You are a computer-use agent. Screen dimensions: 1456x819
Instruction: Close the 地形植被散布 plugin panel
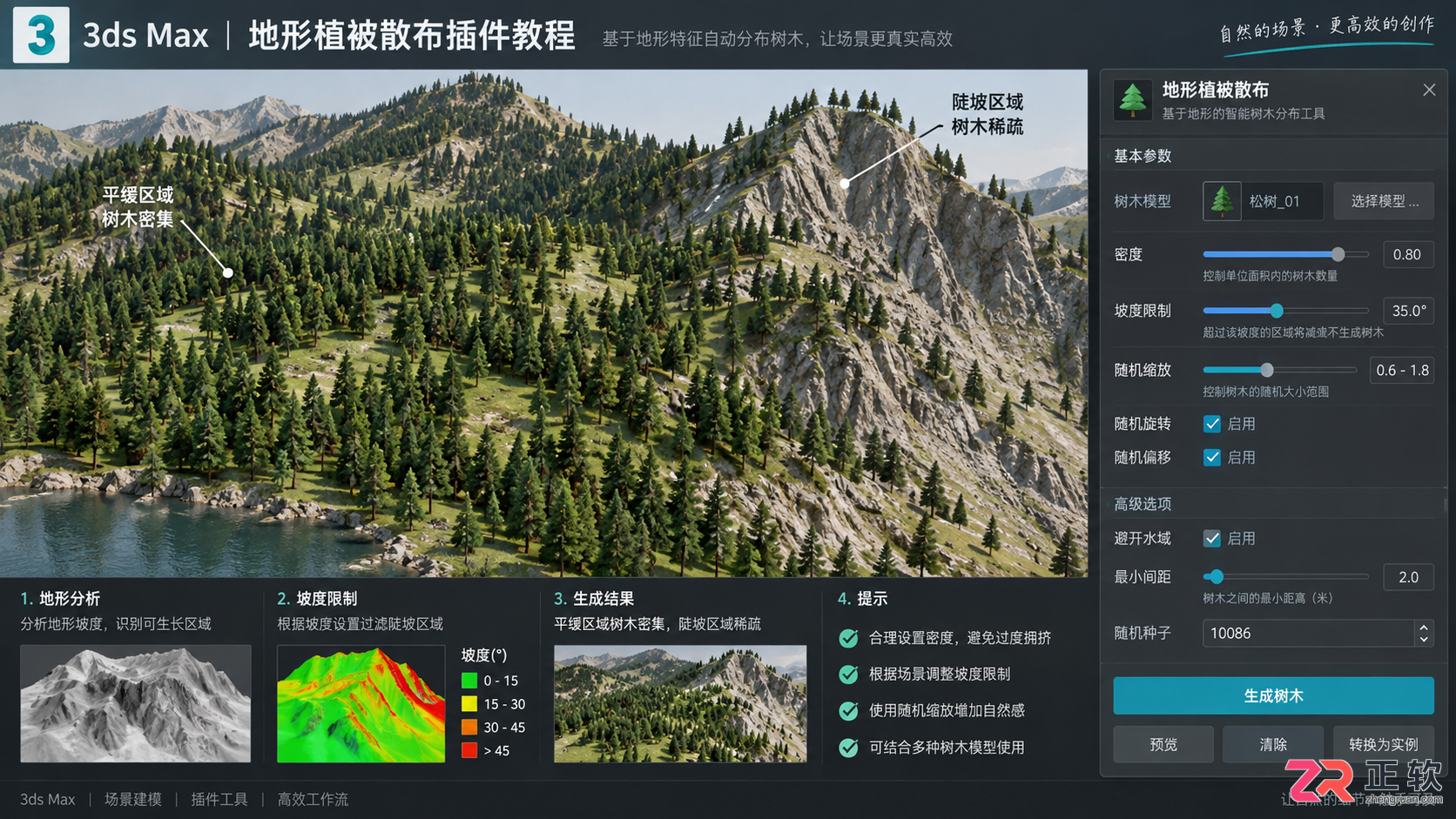pyautogui.click(x=1429, y=90)
